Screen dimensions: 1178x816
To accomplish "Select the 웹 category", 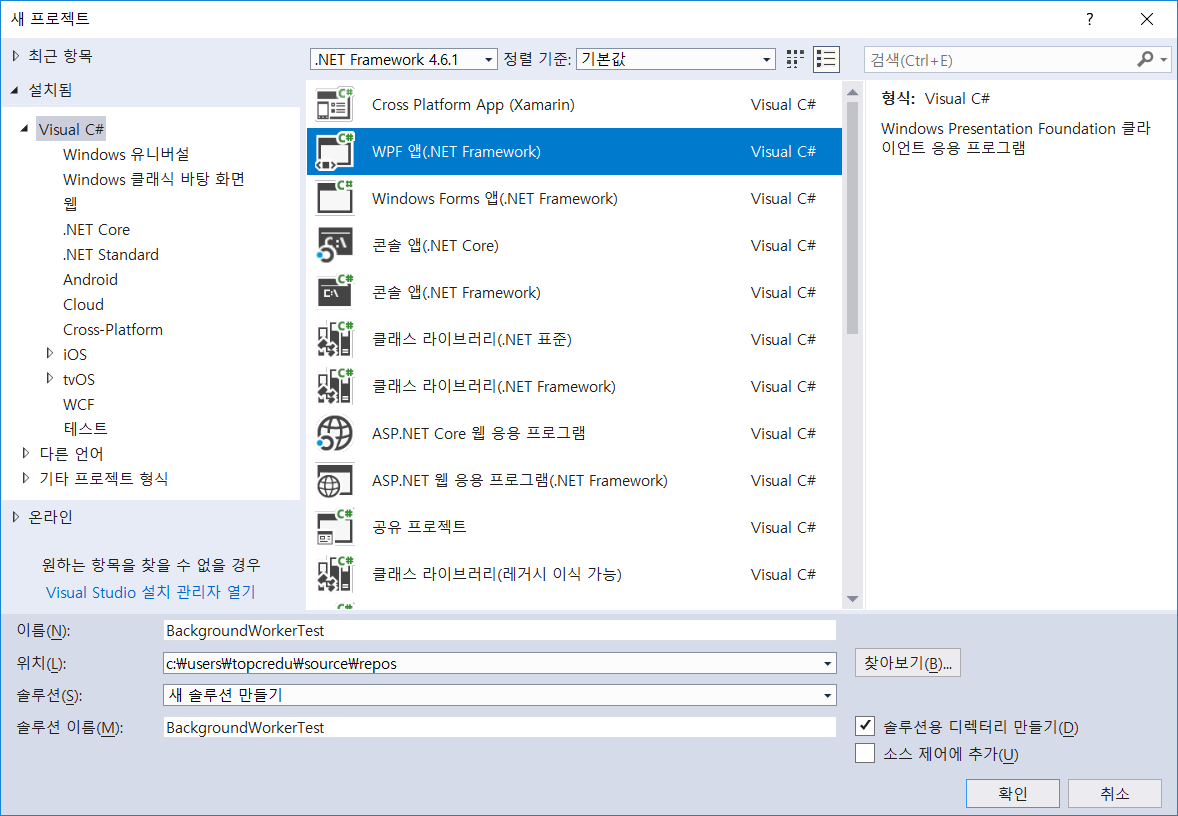I will pyautogui.click(x=71, y=204).
